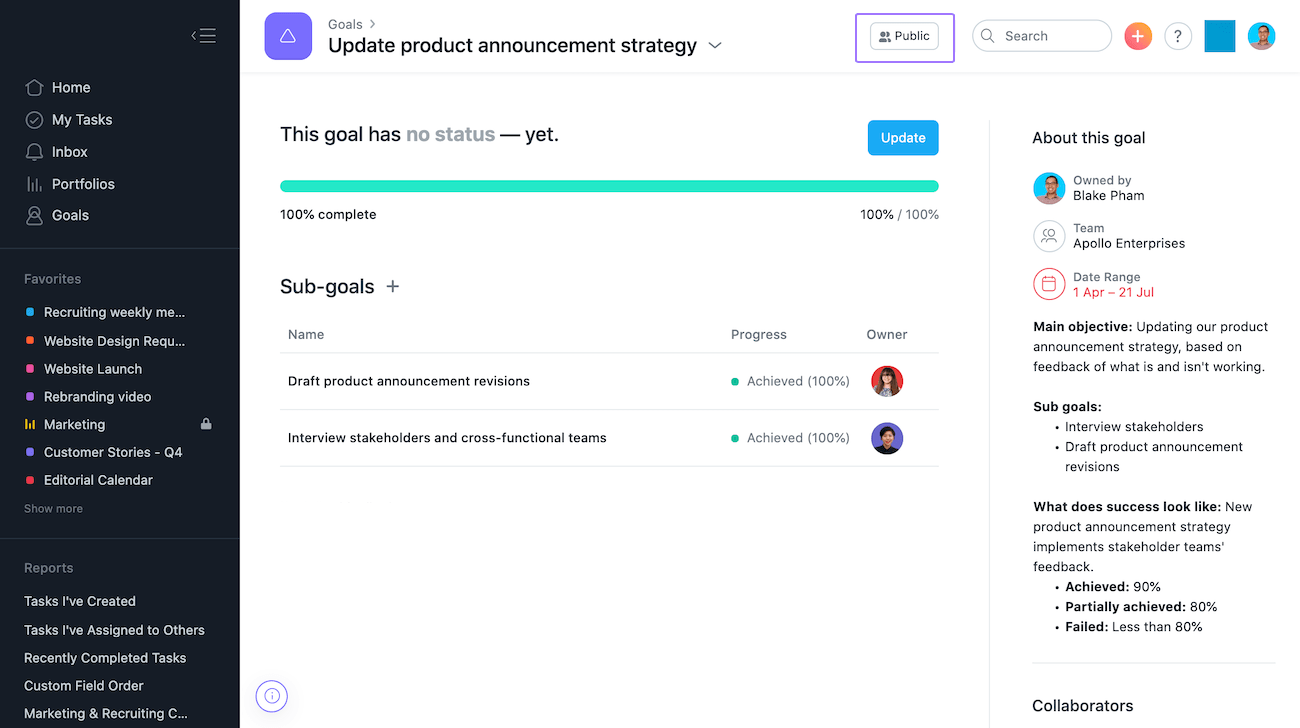Image resolution: width=1300 pixels, height=728 pixels.
Task: Click the Date Range calendar icon
Action: pos(1049,284)
